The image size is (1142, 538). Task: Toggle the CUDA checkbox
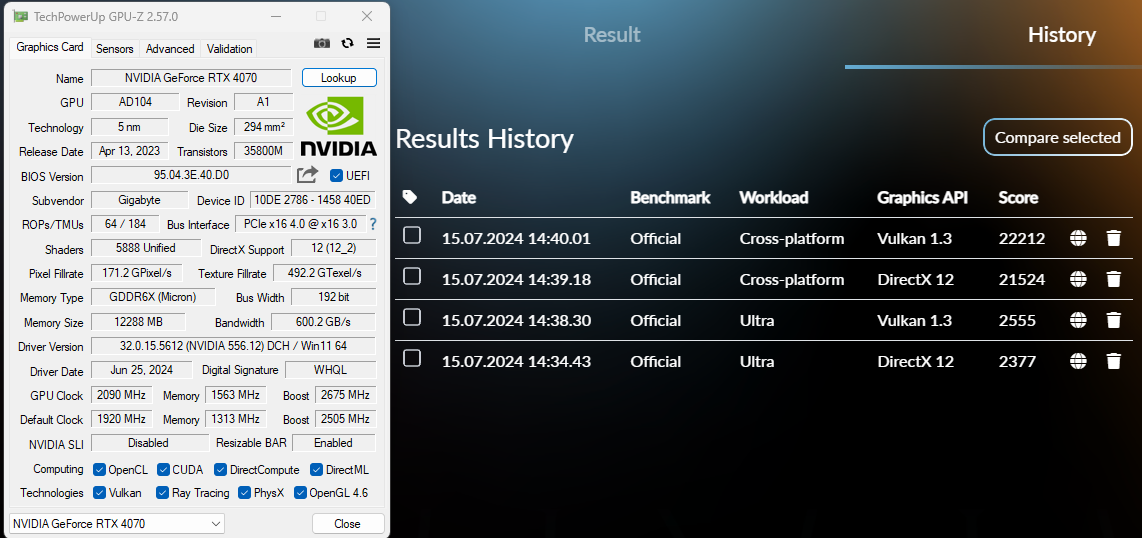pyautogui.click(x=163, y=470)
